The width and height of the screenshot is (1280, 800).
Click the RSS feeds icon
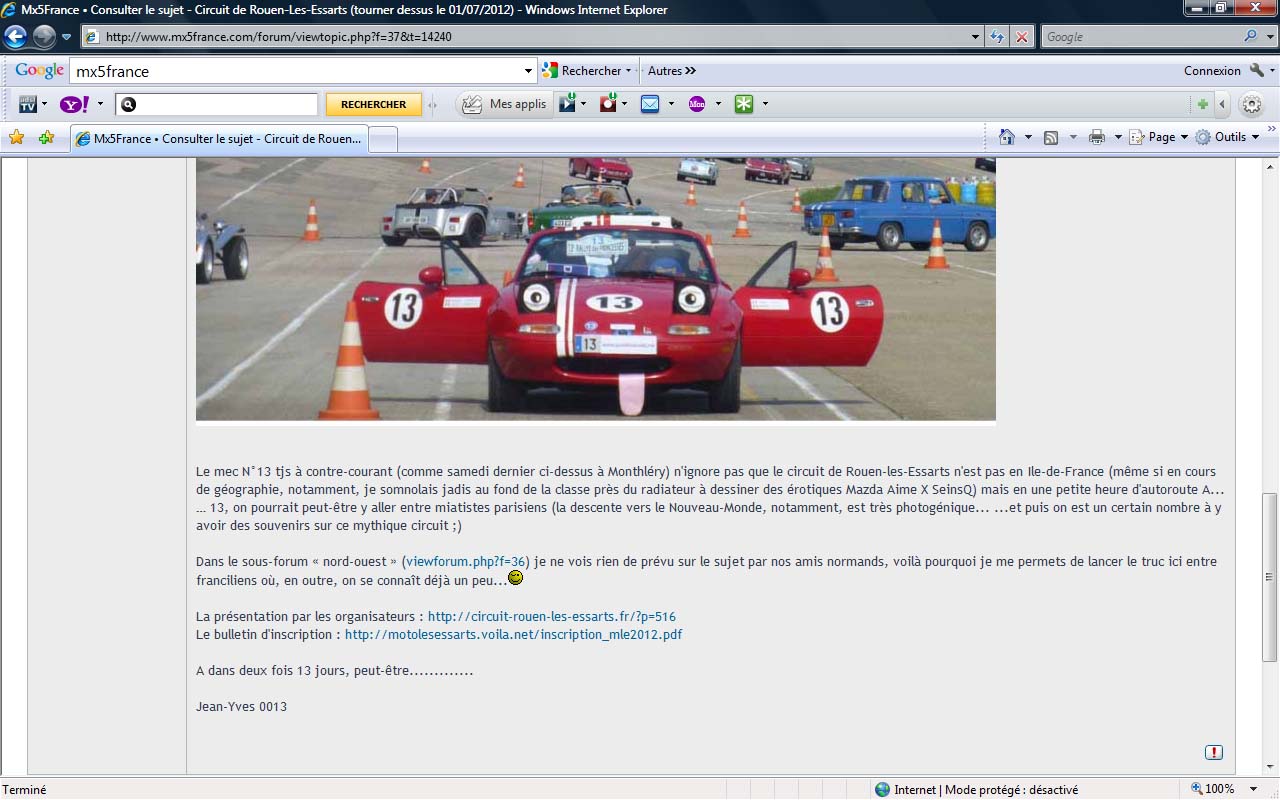1051,137
